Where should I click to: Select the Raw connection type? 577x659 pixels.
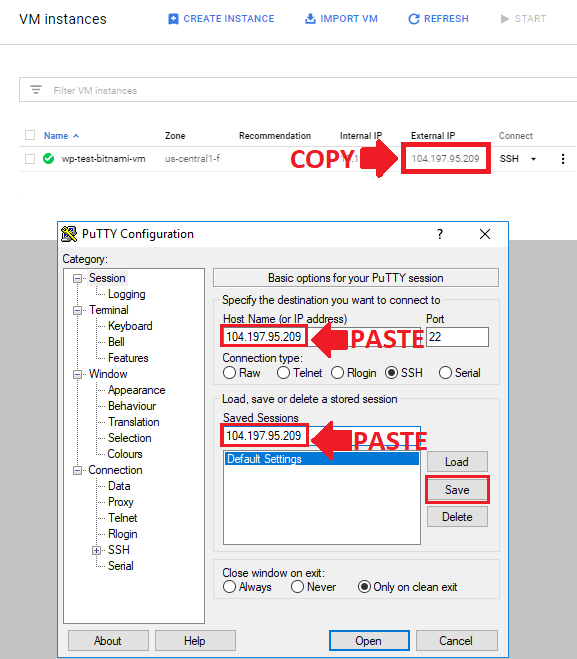click(x=229, y=373)
